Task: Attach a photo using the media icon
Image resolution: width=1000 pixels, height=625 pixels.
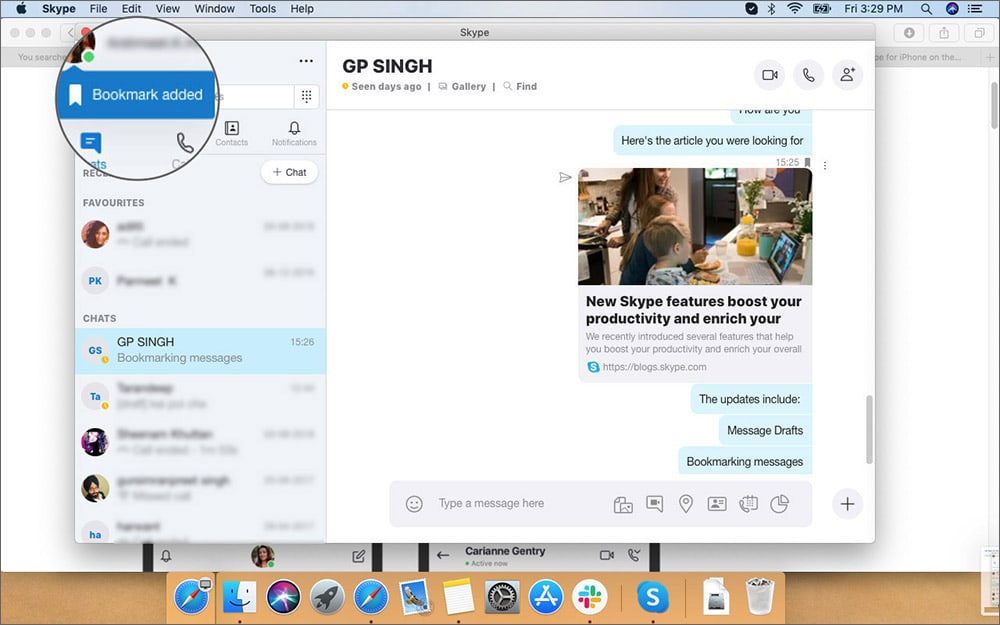Action: pyautogui.click(x=623, y=504)
